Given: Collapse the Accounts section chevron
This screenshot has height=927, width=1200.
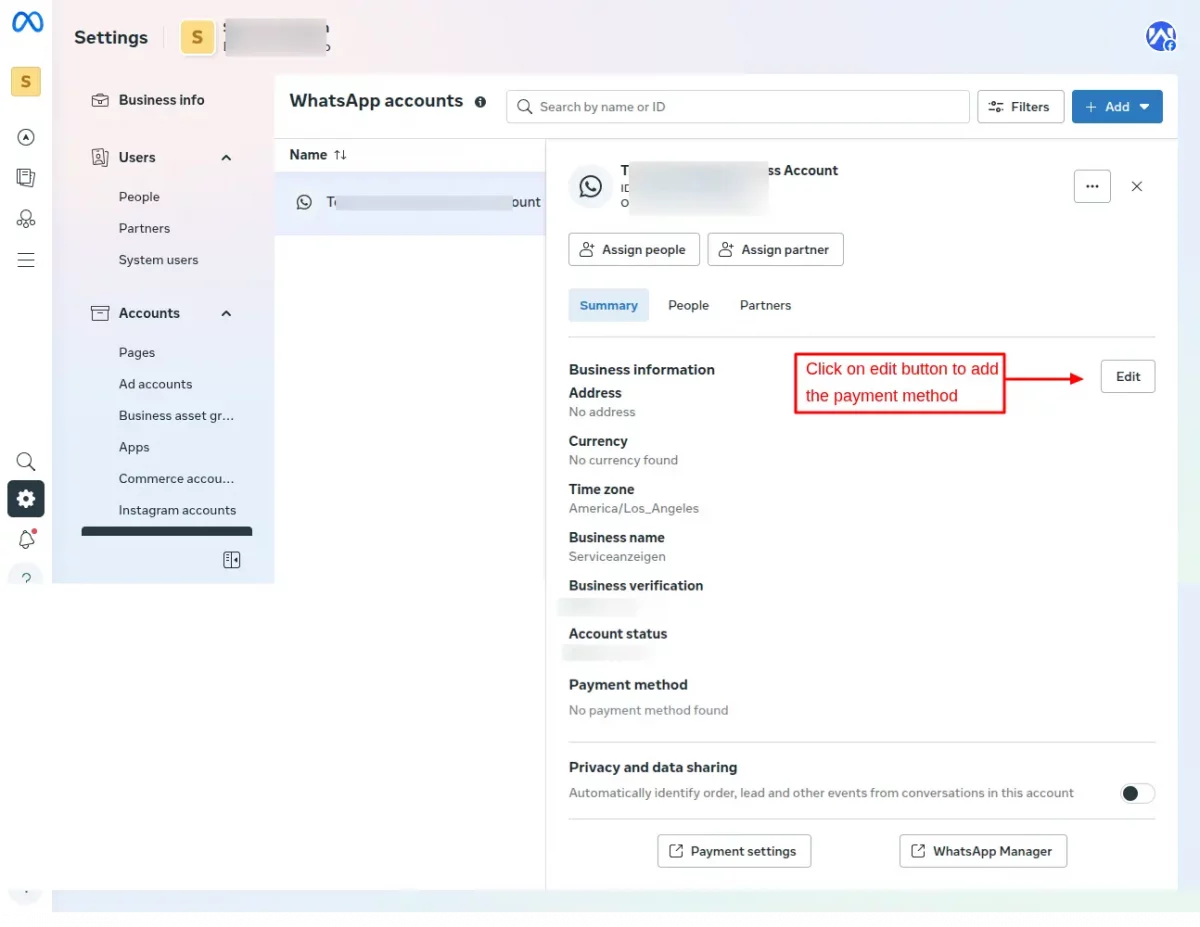Looking at the screenshot, I should pyautogui.click(x=226, y=314).
